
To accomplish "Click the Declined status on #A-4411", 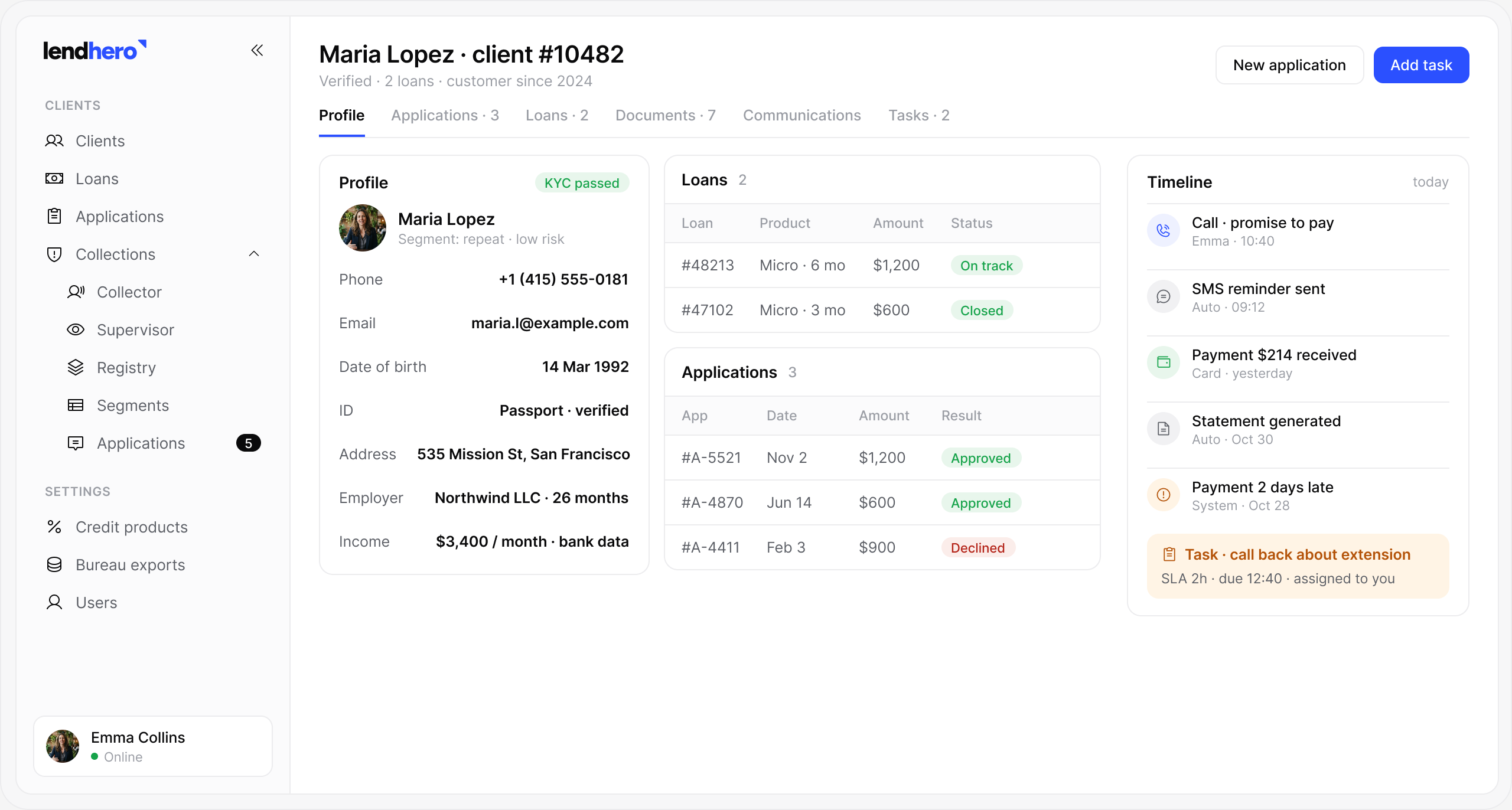I will (x=978, y=548).
